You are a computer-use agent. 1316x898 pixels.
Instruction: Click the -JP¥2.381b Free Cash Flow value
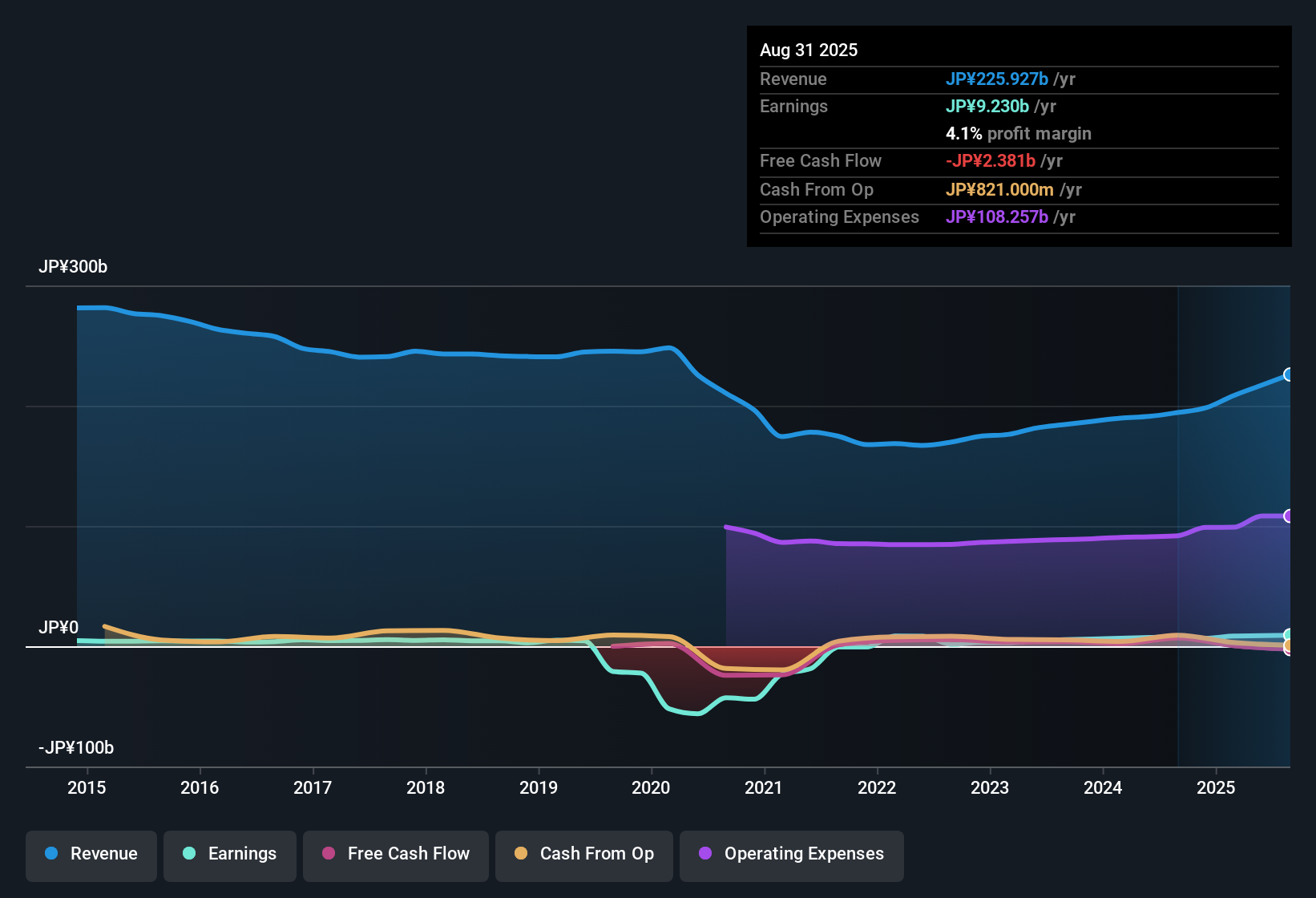[x=991, y=160]
